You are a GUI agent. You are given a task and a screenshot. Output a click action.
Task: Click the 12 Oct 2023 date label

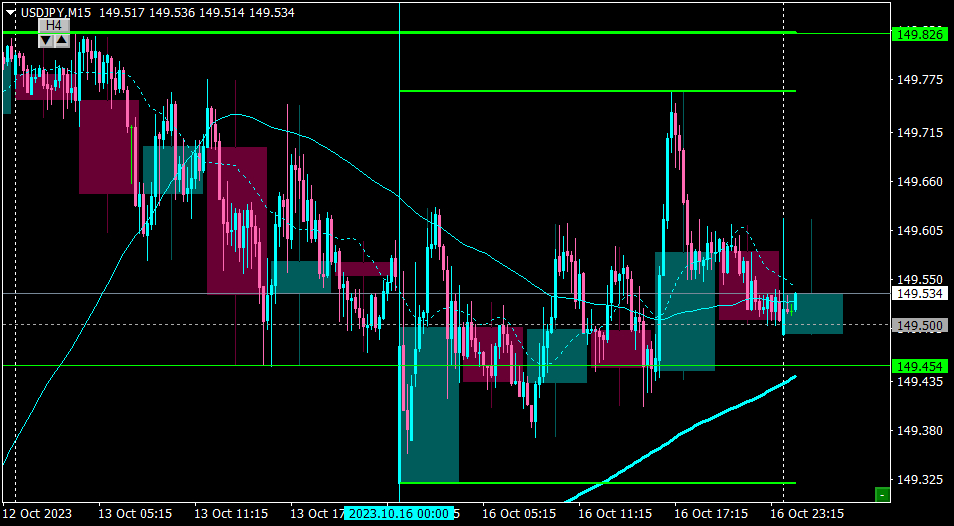(x=38, y=514)
